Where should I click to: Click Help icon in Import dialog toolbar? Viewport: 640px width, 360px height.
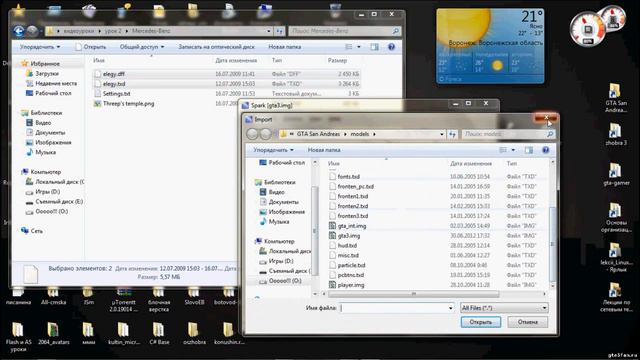[x=545, y=150]
